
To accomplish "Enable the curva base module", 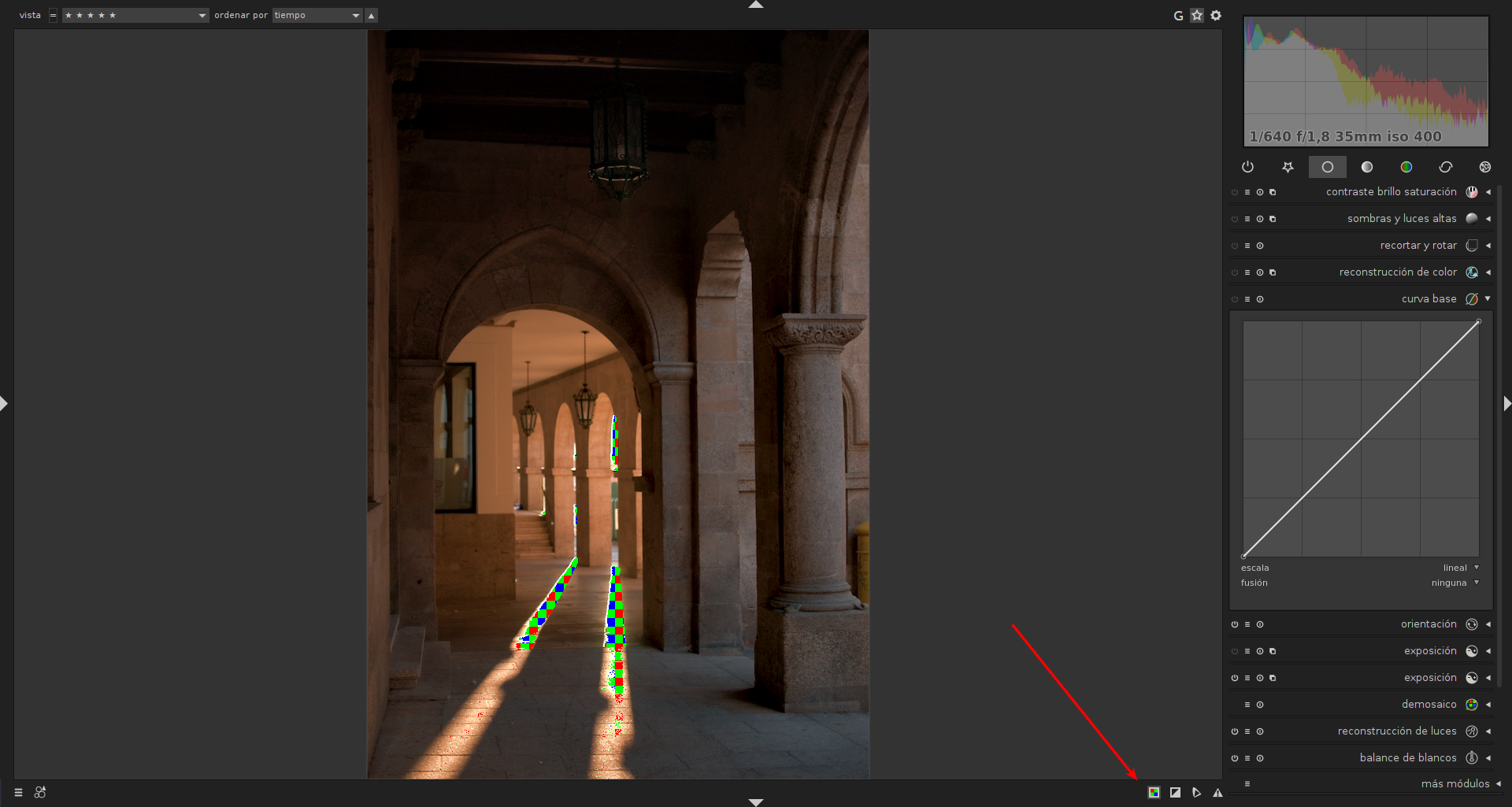I will pyautogui.click(x=1235, y=299).
